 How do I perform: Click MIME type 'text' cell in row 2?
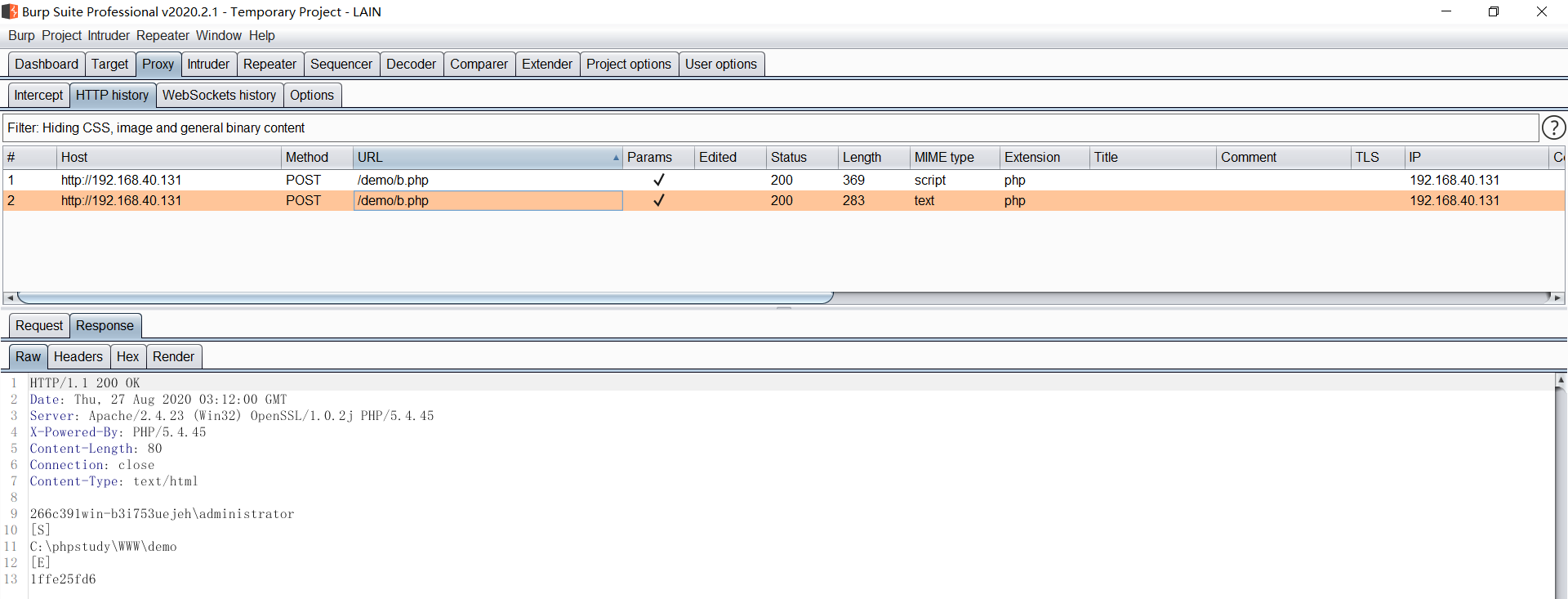[924, 200]
